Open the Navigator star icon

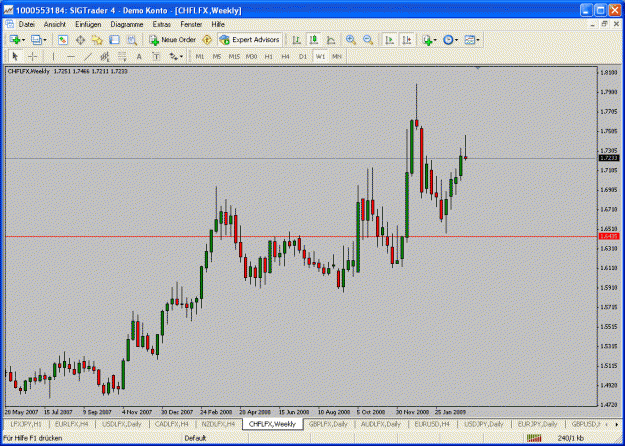point(97,40)
